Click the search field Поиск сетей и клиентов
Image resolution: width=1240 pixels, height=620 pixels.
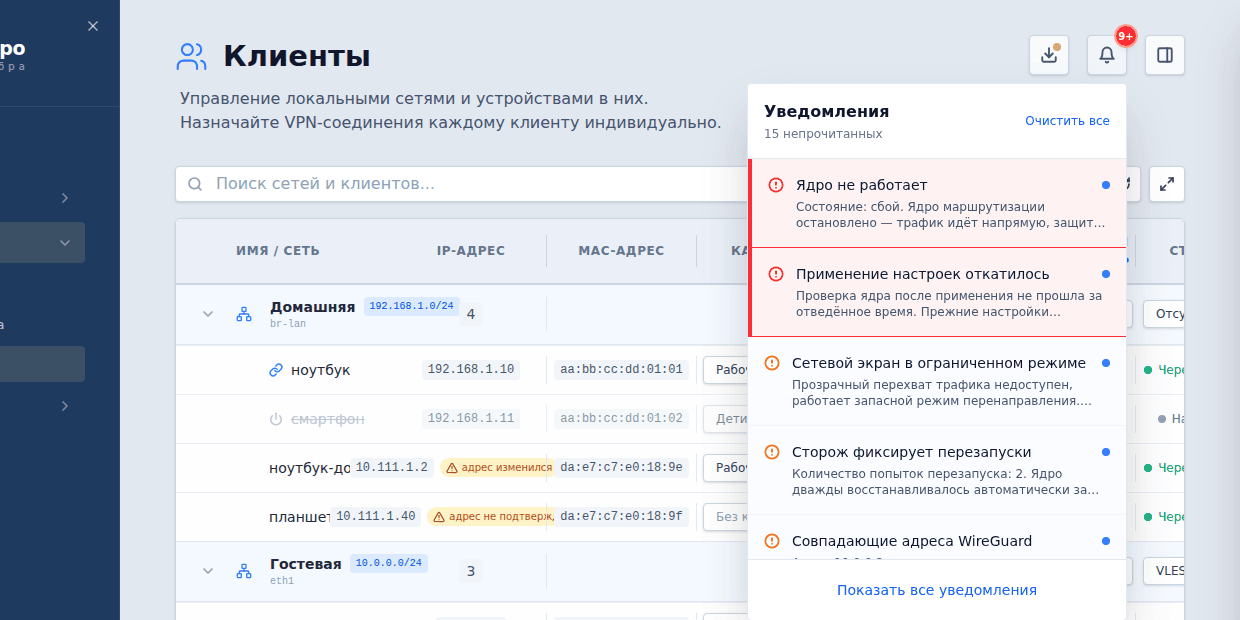pos(462,184)
